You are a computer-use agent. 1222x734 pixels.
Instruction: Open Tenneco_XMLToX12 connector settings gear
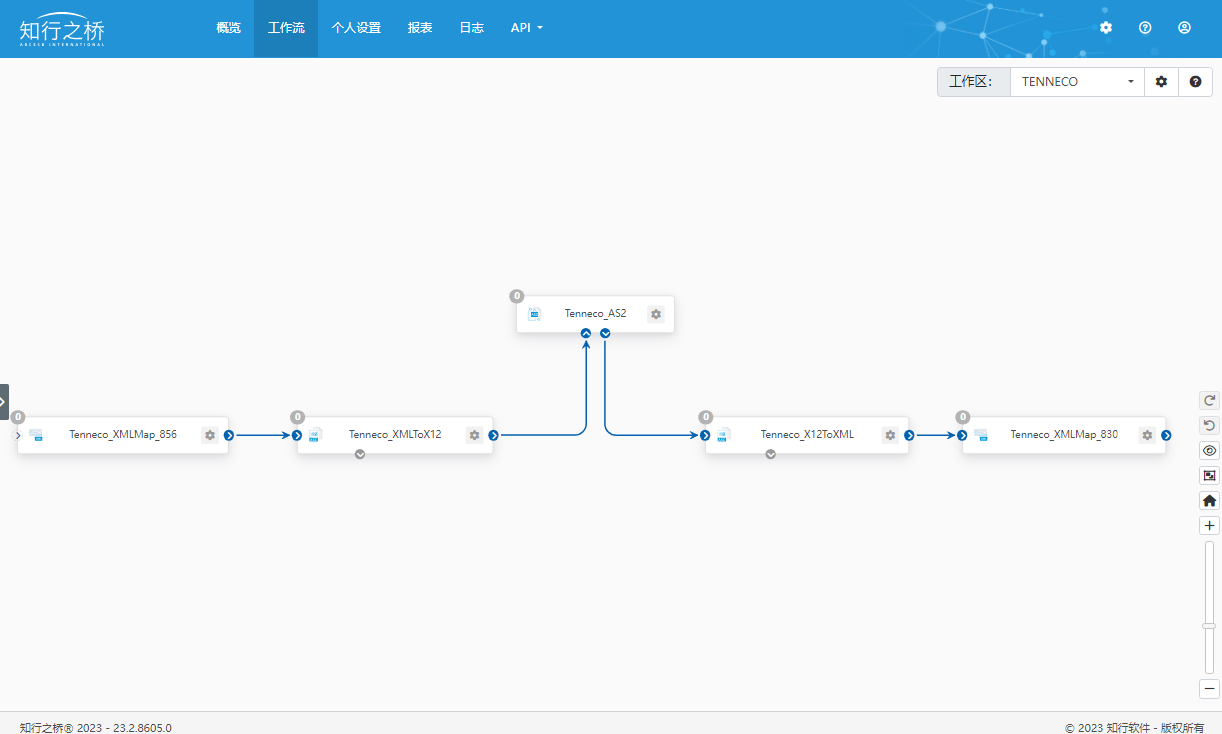point(474,435)
